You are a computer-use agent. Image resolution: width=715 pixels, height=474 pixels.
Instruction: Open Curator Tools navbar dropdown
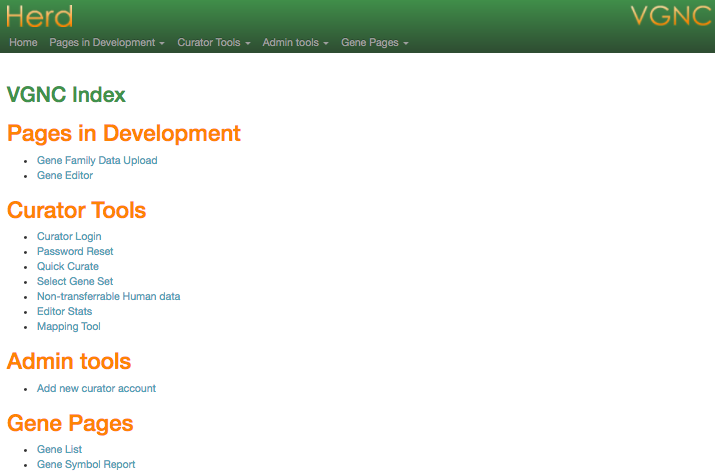coord(213,43)
